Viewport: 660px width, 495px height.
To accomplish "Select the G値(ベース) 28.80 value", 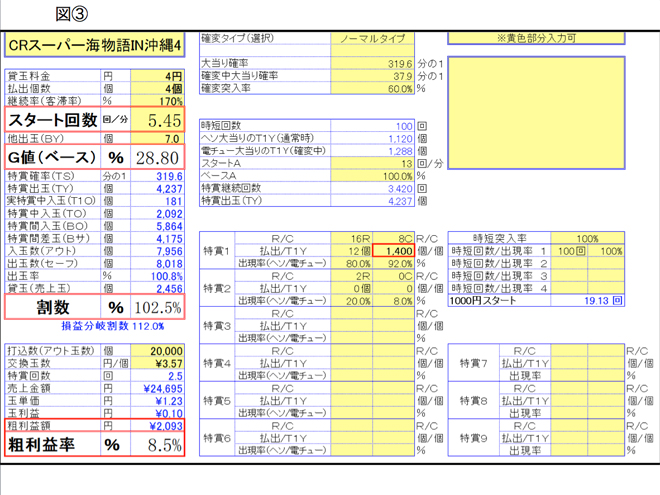I will [157, 158].
